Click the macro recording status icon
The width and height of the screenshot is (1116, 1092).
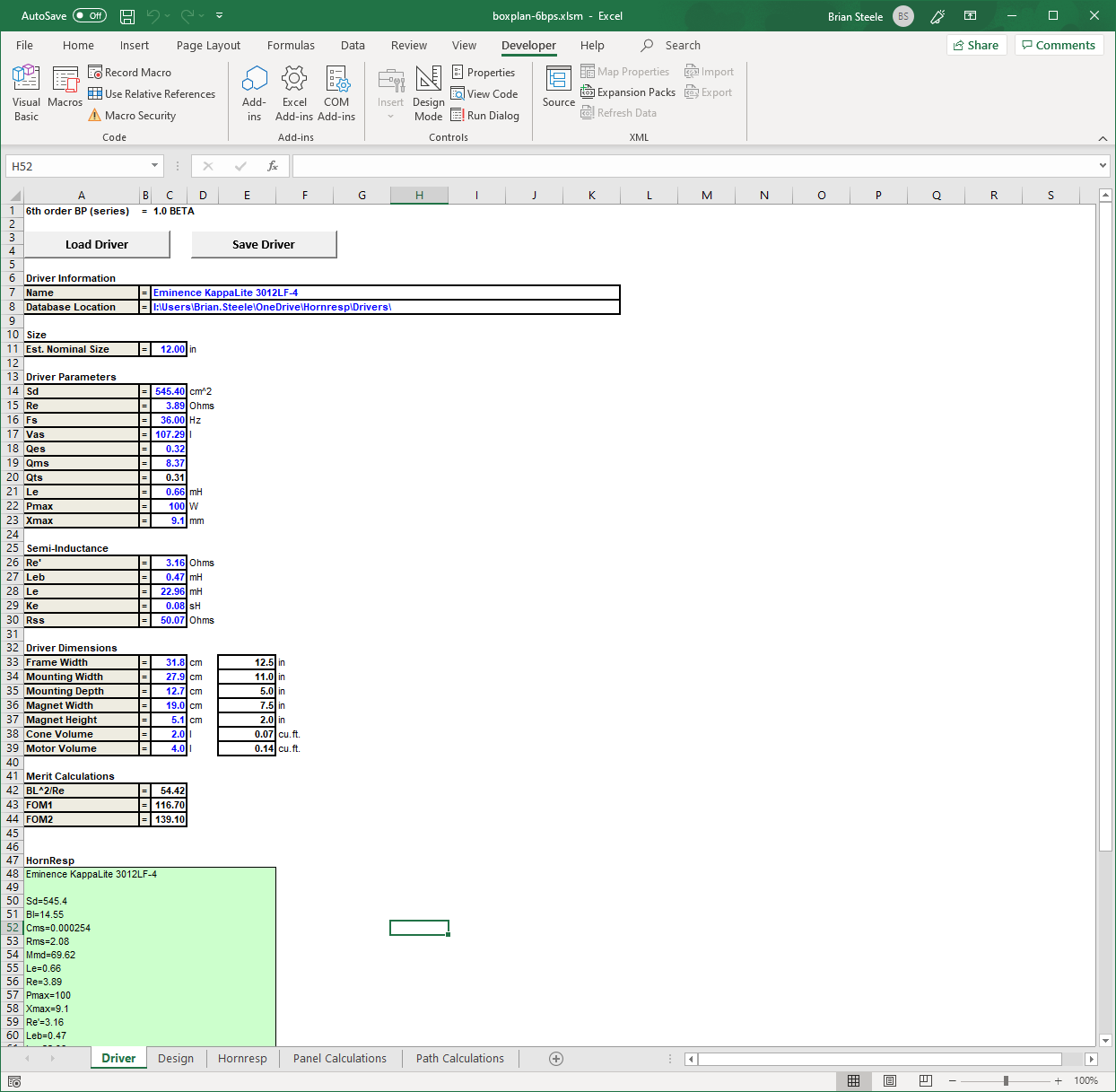(14, 1081)
